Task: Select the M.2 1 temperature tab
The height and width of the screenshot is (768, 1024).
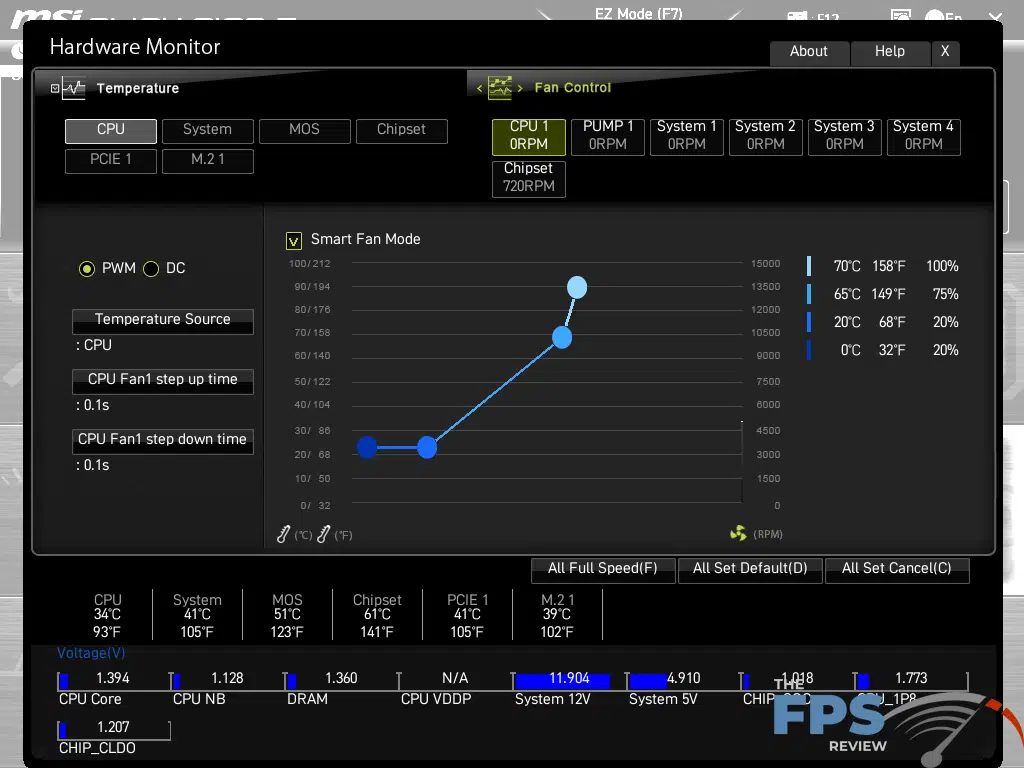Action: pyautogui.click(x=208, y=161)
